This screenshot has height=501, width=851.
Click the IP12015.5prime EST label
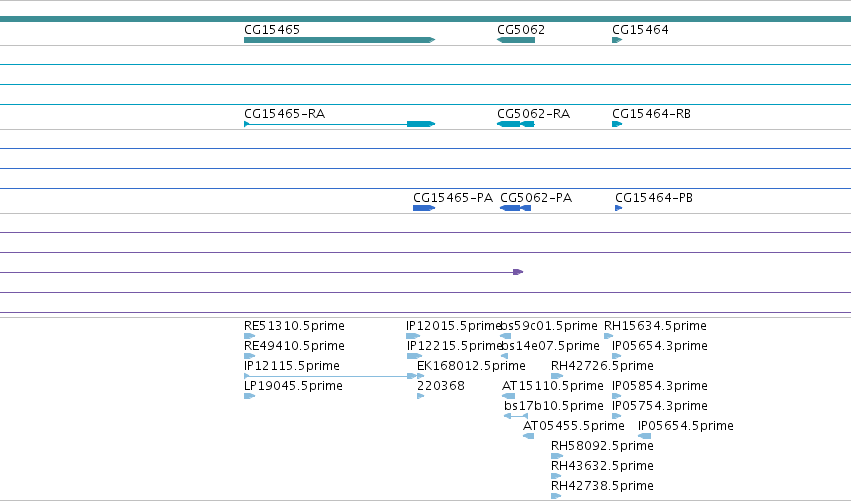[453, 326]
